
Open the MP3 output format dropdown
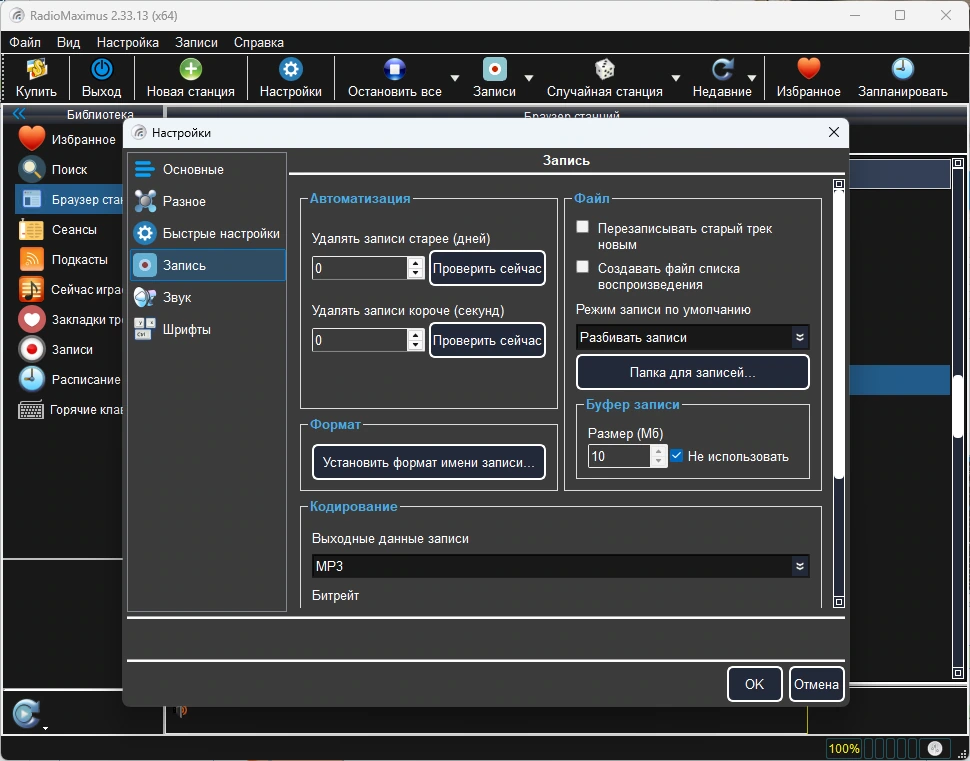560,566
